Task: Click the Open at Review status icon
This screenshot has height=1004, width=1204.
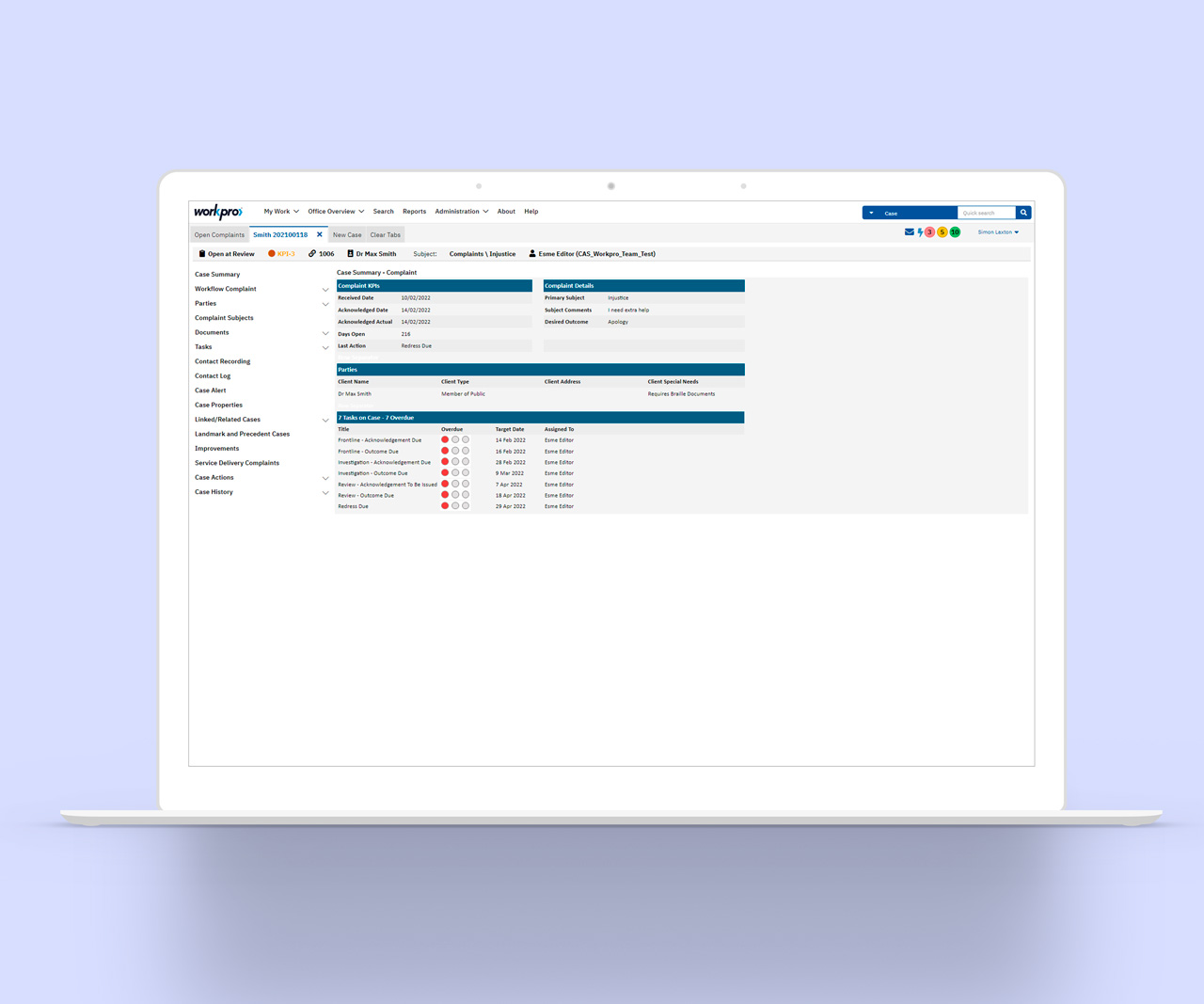Action: [201, 253]
